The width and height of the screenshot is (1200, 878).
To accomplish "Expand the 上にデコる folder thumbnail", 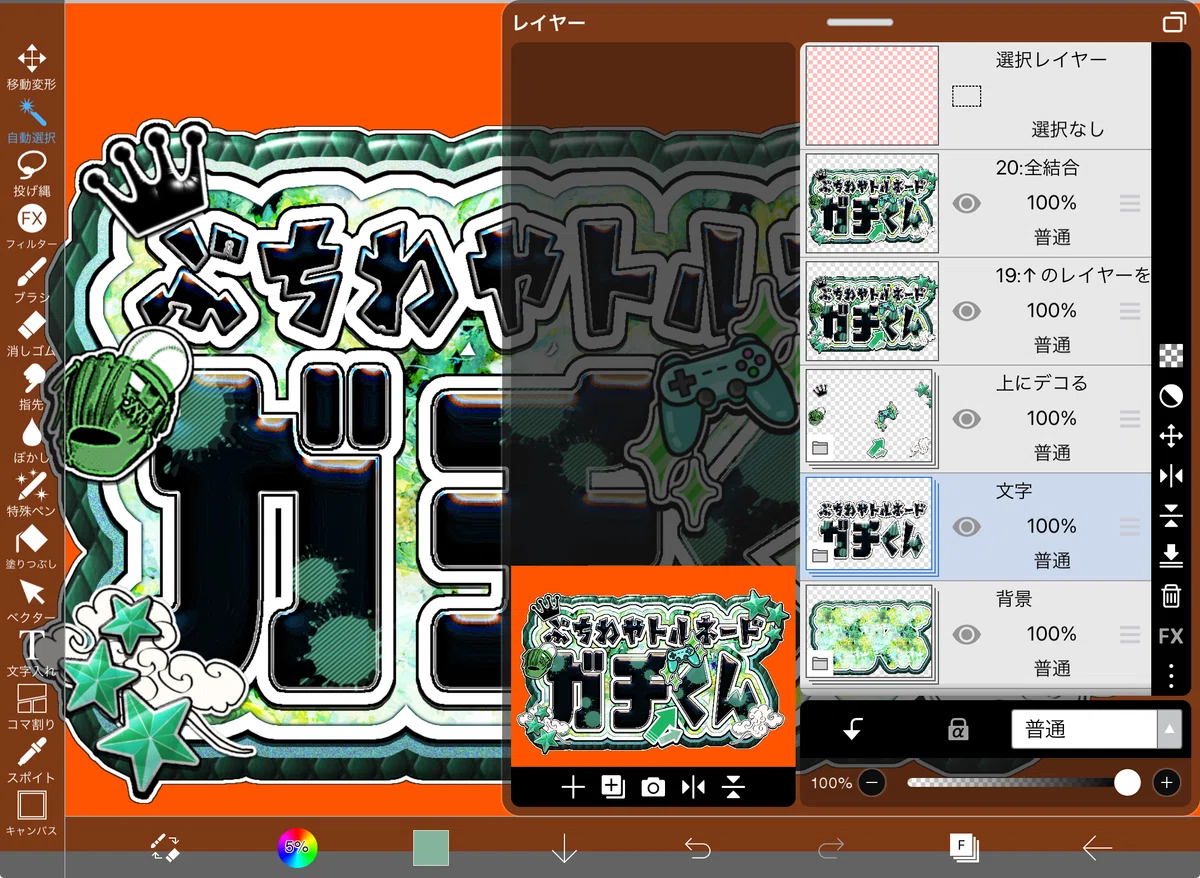I will pyautogui.click(x=870, y=417).
